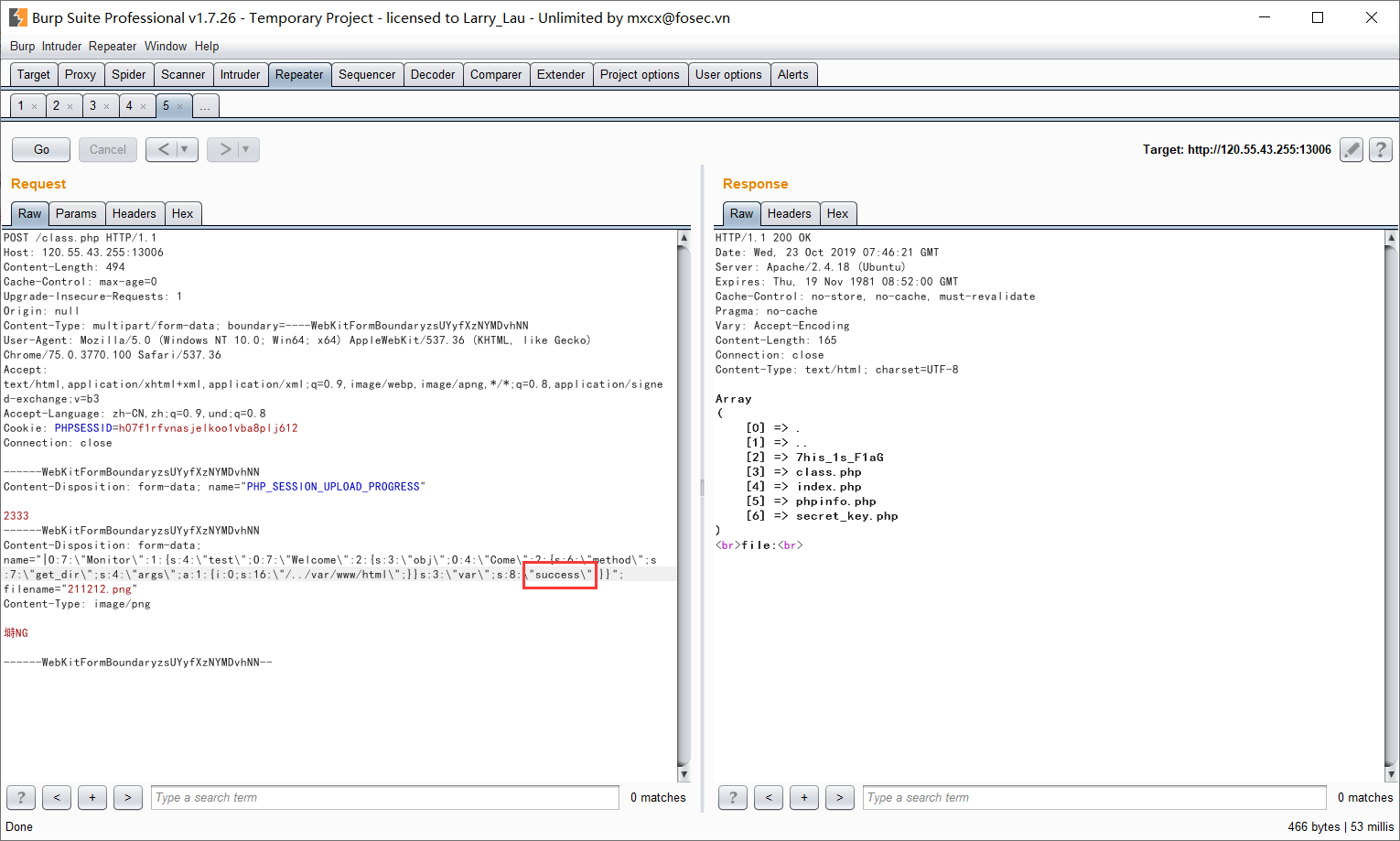Open Repeater help question-mark icon near target
This screenshot has width=1400, height=841.
pyautogui.click(x=1381, y=149)
